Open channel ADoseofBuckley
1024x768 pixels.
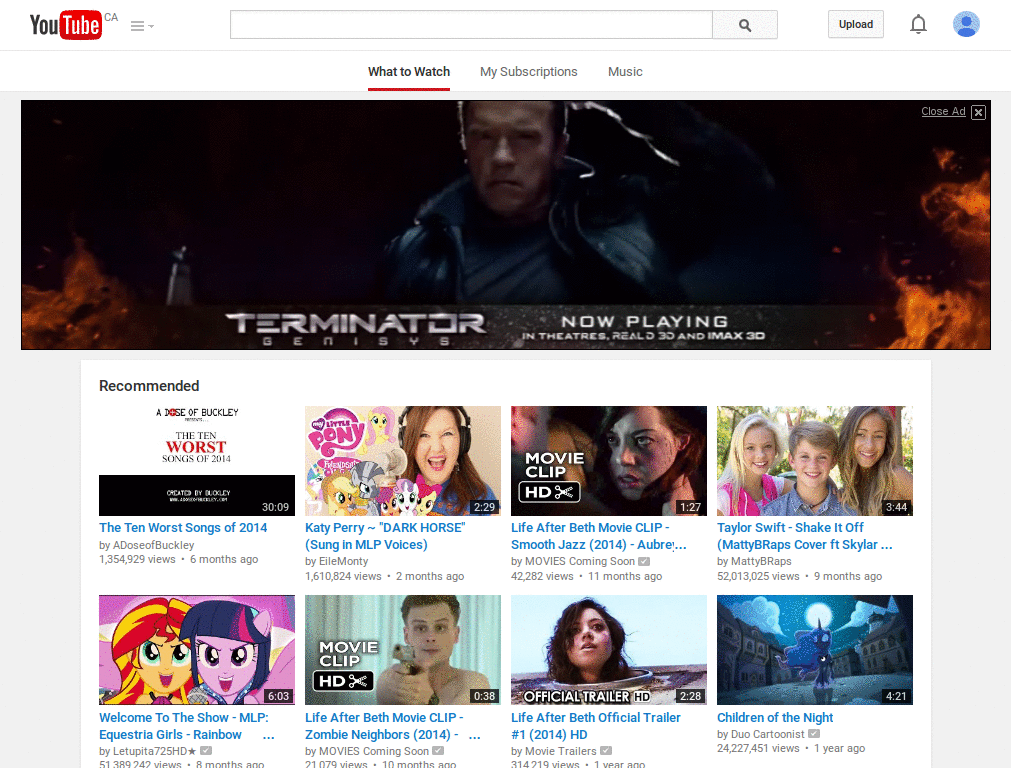153,545
